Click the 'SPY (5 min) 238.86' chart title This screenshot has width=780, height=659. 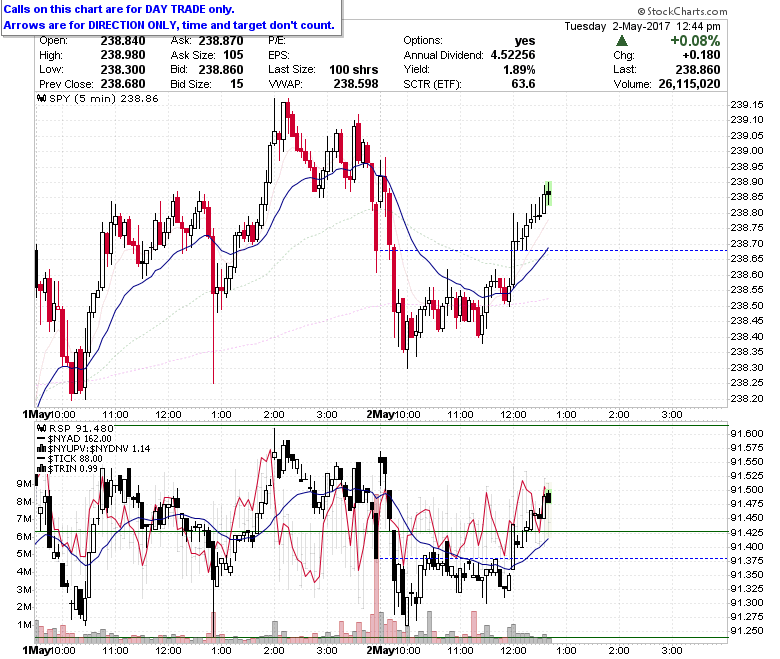coord(104,98)
